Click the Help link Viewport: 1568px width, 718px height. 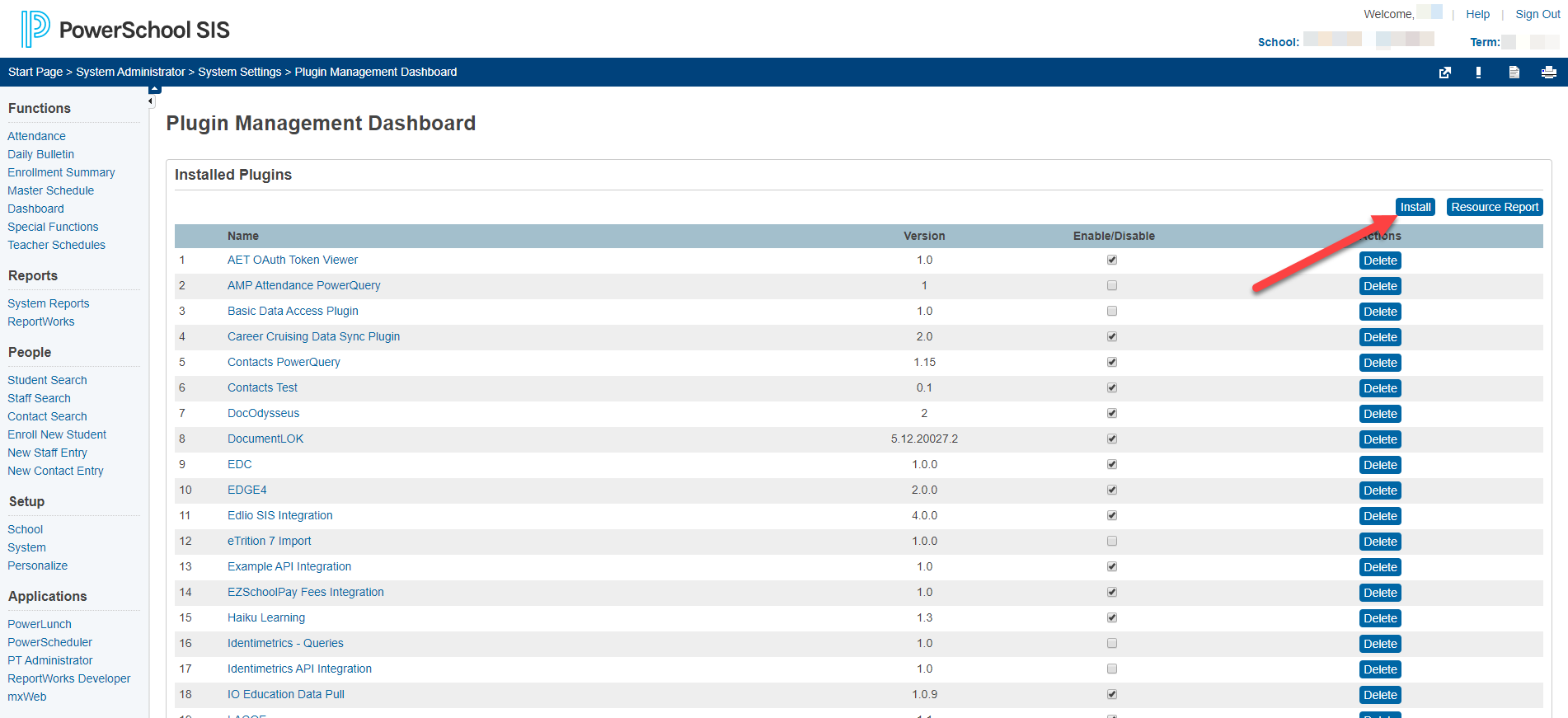[x=1477, y=14]
